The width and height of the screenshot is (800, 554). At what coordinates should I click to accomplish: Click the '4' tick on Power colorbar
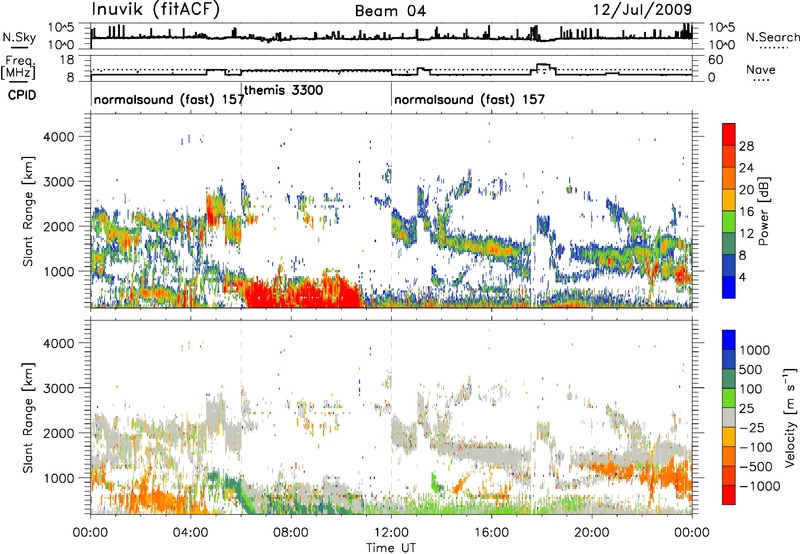pos(742,277)
